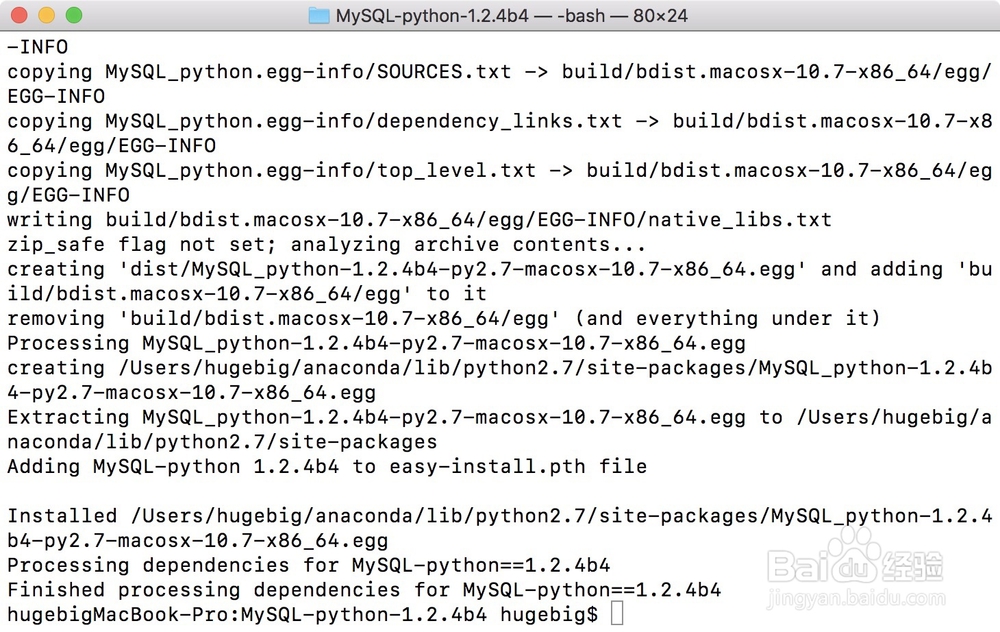Click the '-INFO' text at top line

[38, 47]
